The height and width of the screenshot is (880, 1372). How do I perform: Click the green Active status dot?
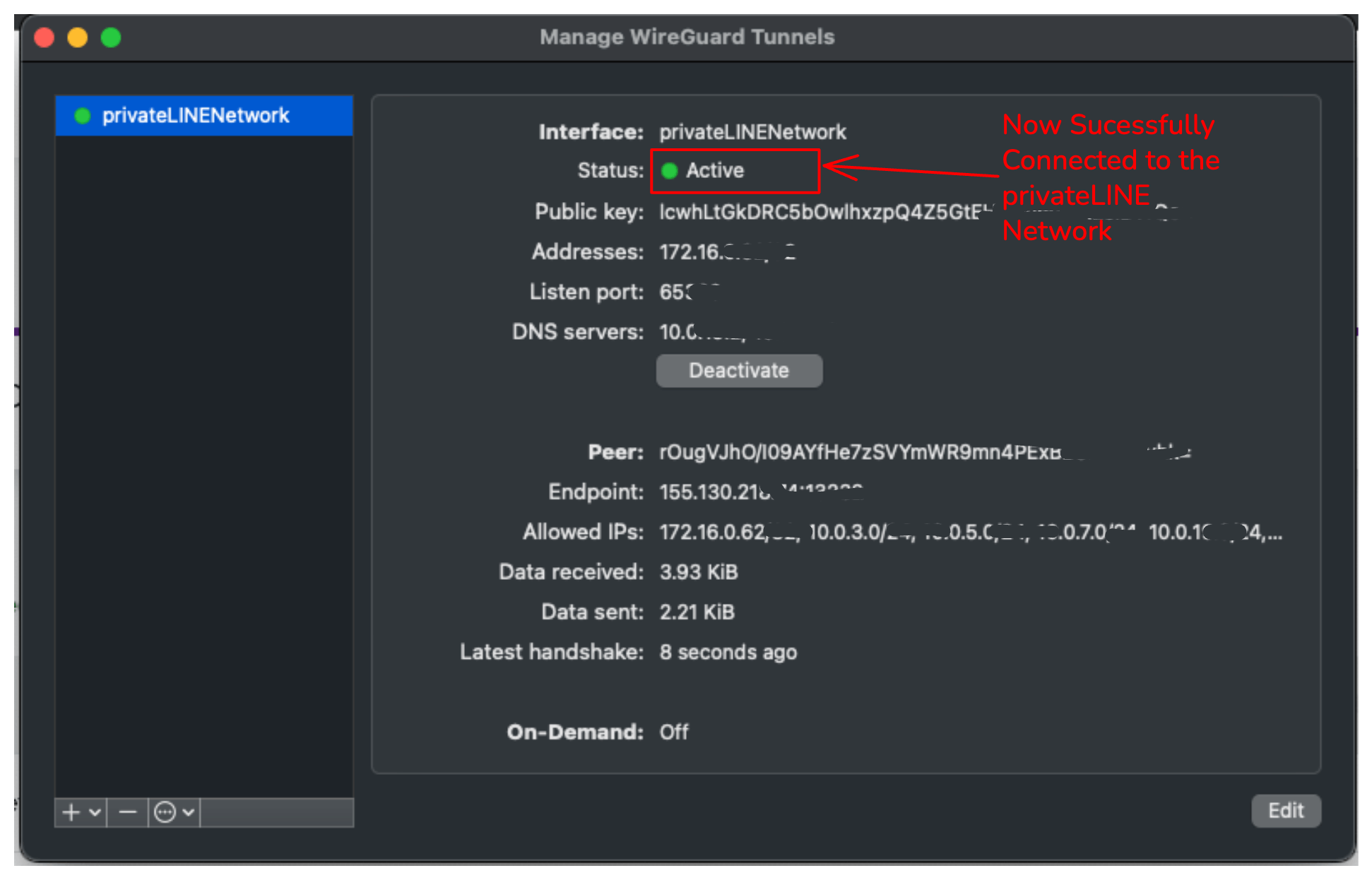click(x=670, y=171)
